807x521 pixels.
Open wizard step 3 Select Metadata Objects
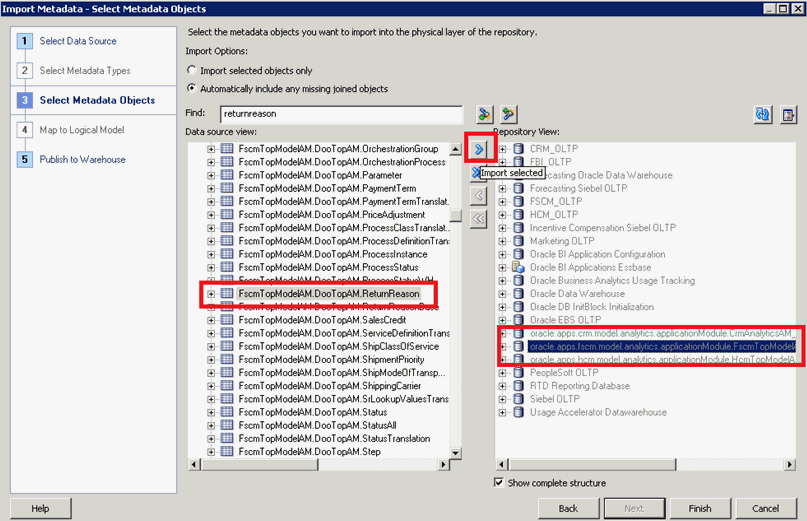click(x=97, y=100)
